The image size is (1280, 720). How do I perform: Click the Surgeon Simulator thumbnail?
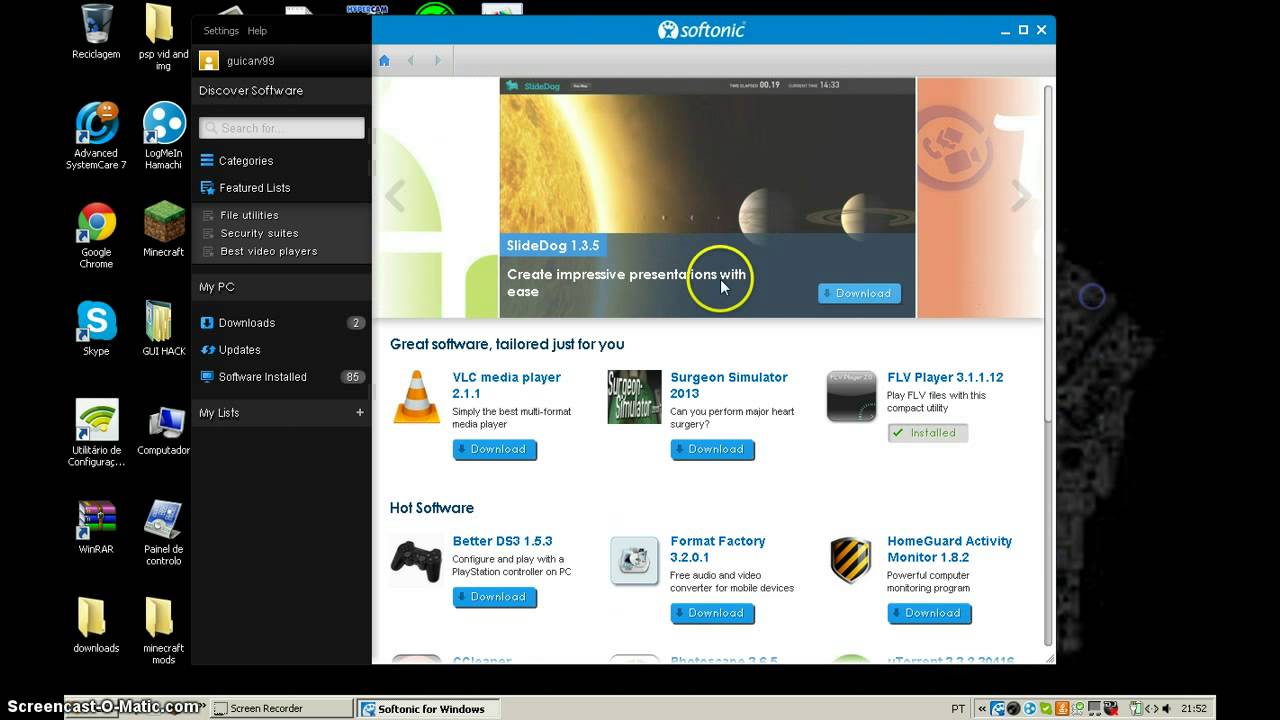coord(634,397)
